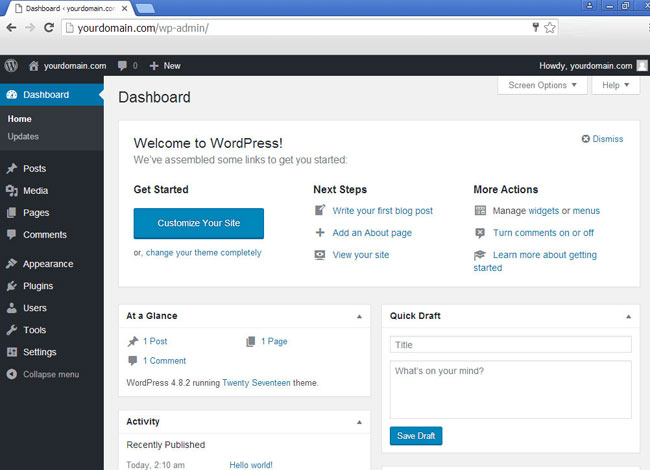
Task: Click the Quick Draft Title field
Action: (x=511, y=345)
